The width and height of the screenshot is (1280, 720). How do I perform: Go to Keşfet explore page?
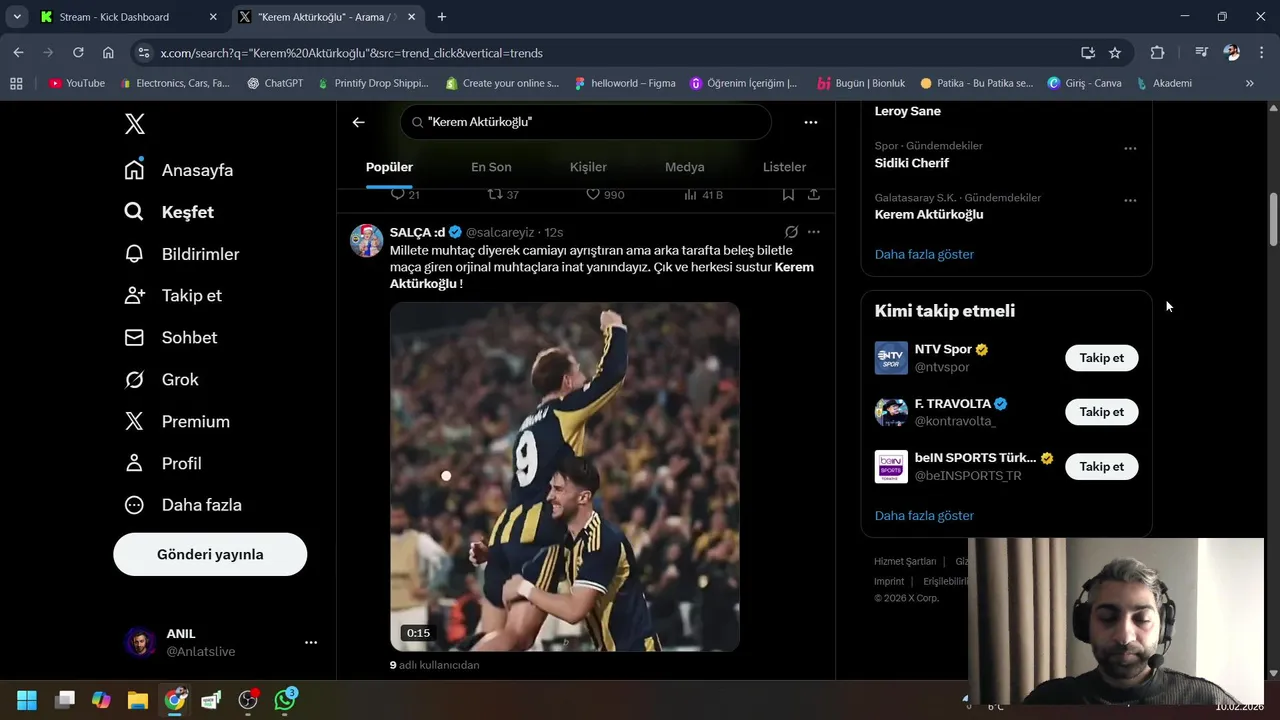[169, 212]
